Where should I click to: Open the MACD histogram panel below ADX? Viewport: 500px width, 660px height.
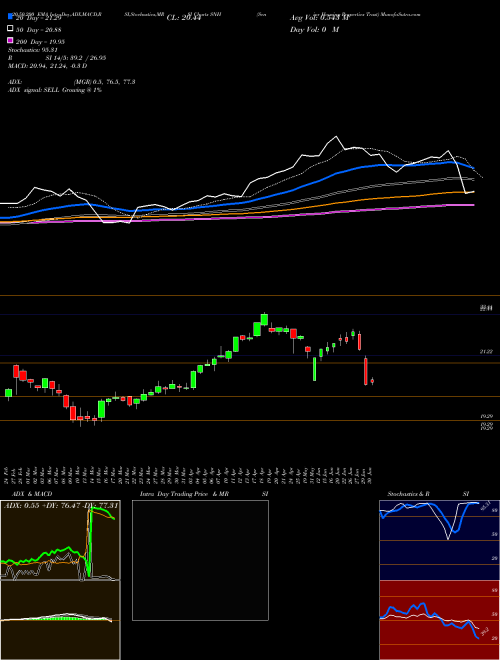point(60,620)
